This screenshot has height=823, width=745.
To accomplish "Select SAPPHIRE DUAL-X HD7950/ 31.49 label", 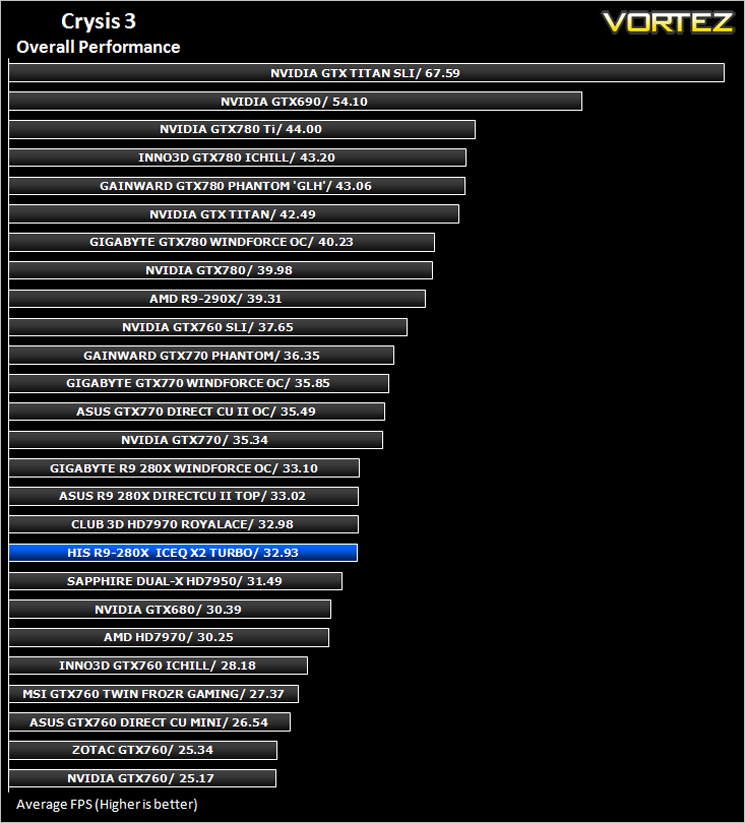I will pos(174,581).
